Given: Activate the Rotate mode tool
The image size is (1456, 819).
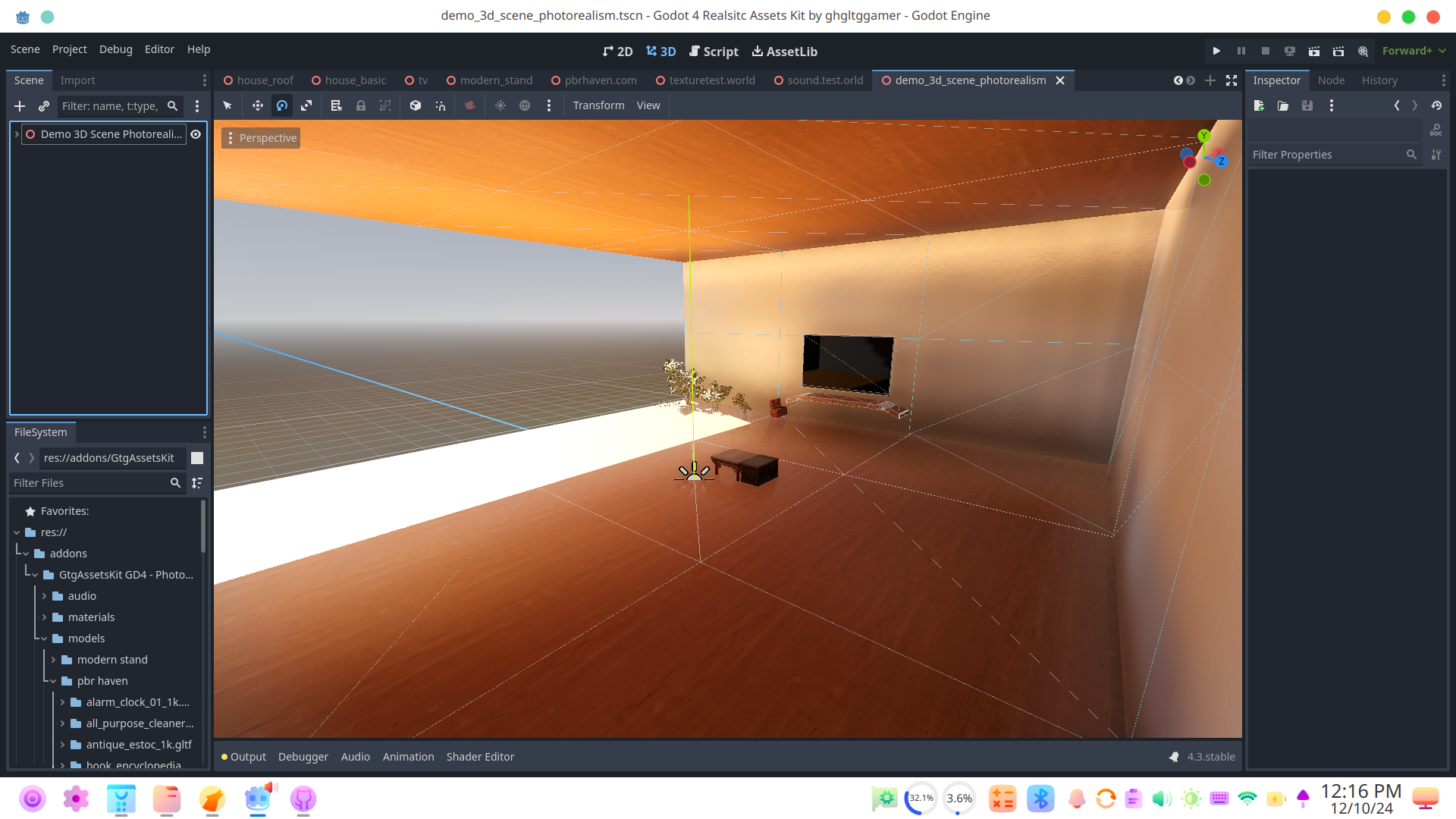Looking at the screenshot, I should coord(282,105).
